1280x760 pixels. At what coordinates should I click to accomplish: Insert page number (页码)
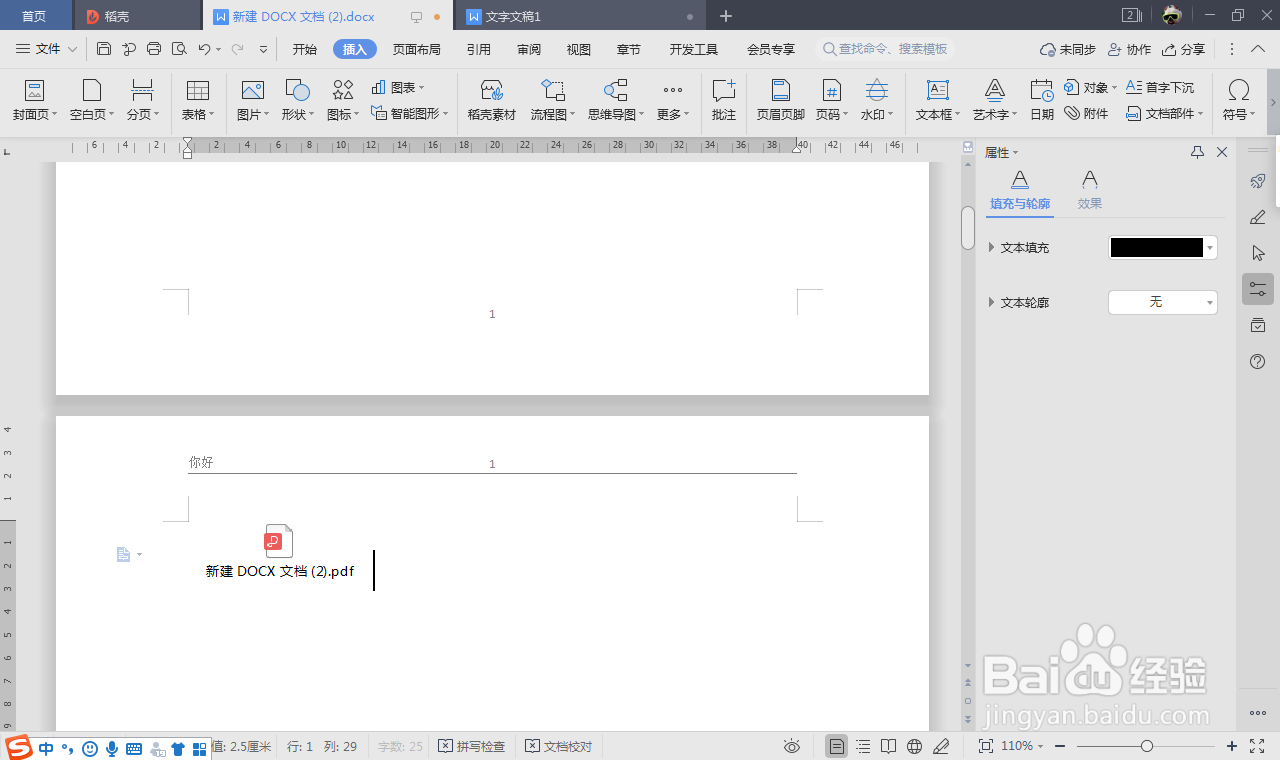[831, 101]
